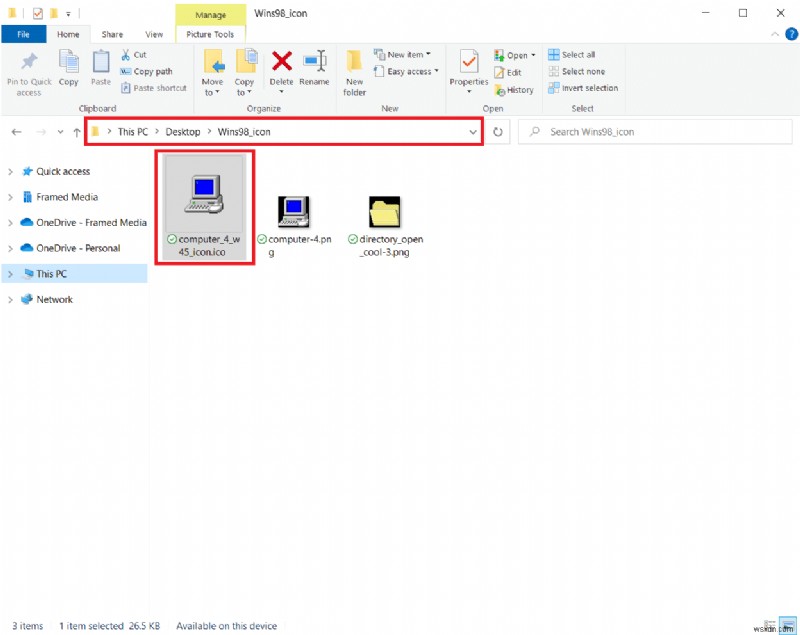Viewport: 800px width, 635px height.
Task: Open file Properties from ribbon
Action: 469,72
